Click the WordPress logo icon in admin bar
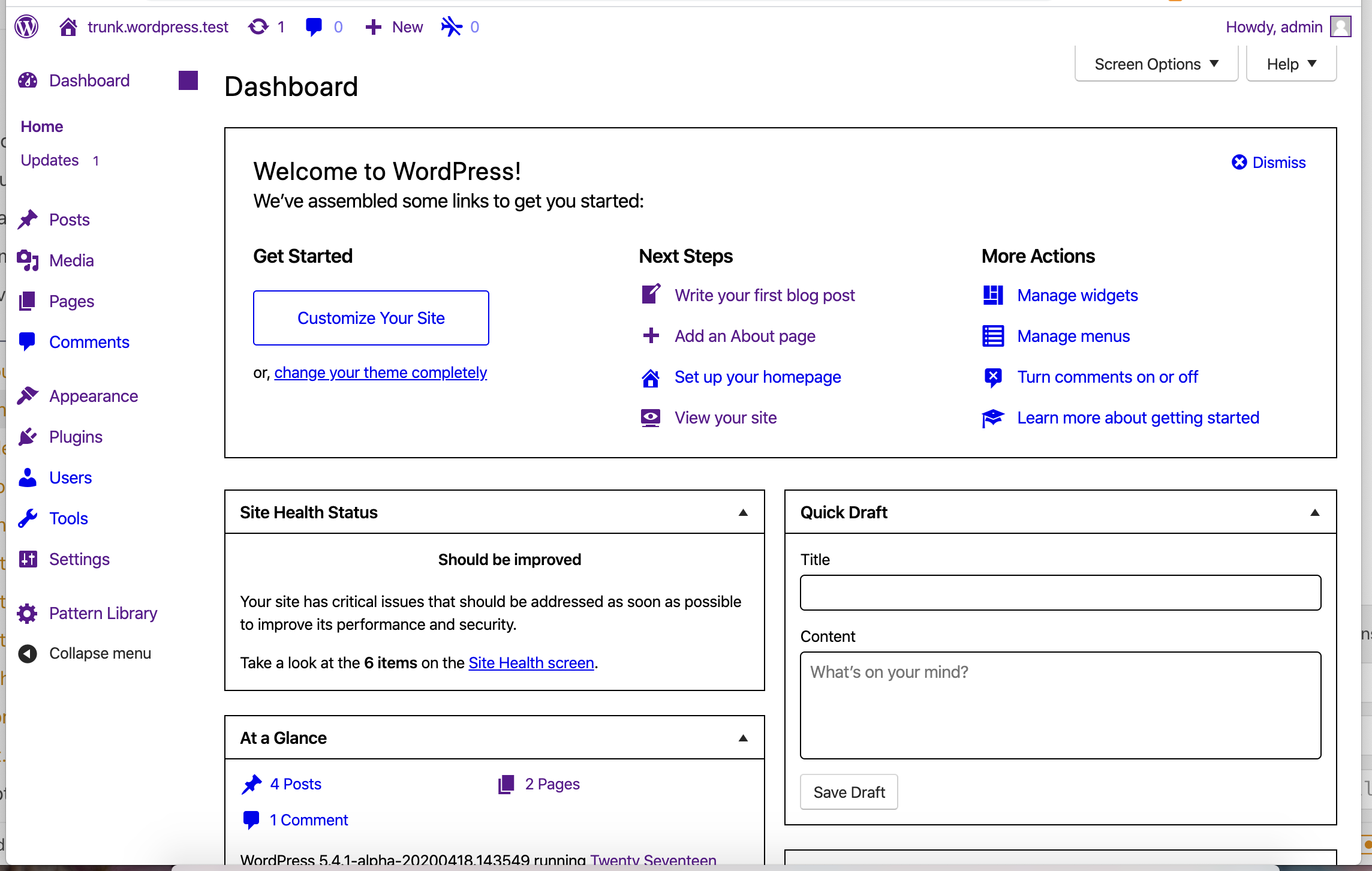The height and width of the screenshot is (871, 1372). (x=26, y=27)
